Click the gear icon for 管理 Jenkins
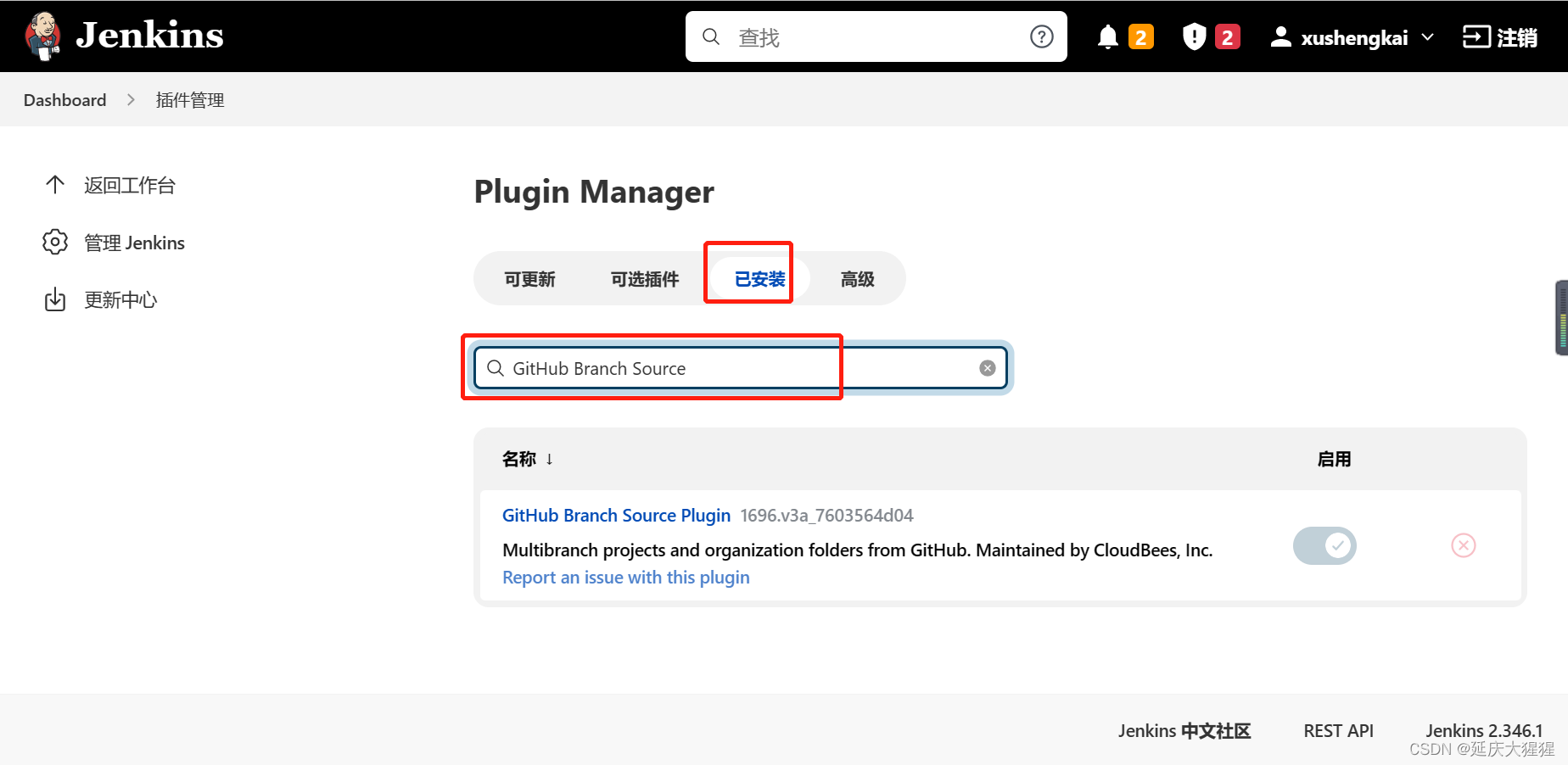The height and width of the screenshot is (765, 1568). [55, 243]
